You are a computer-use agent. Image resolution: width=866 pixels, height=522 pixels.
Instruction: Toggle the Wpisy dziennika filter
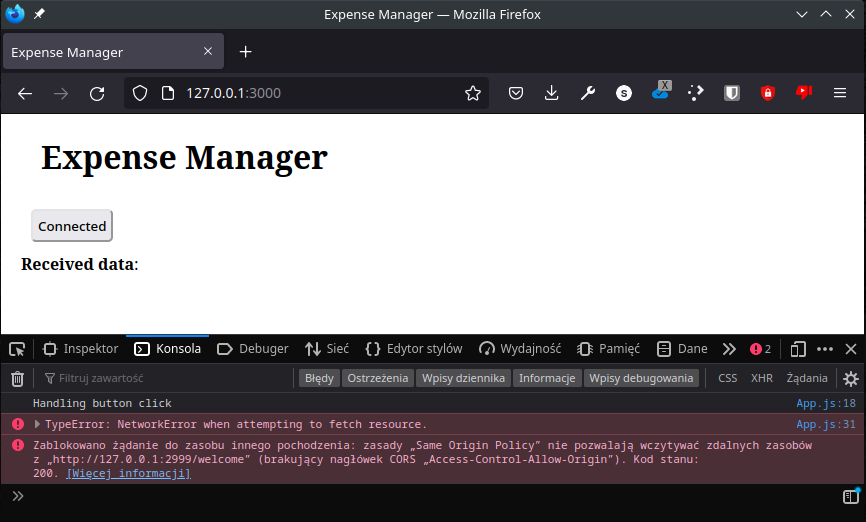(x=463, y=378)
